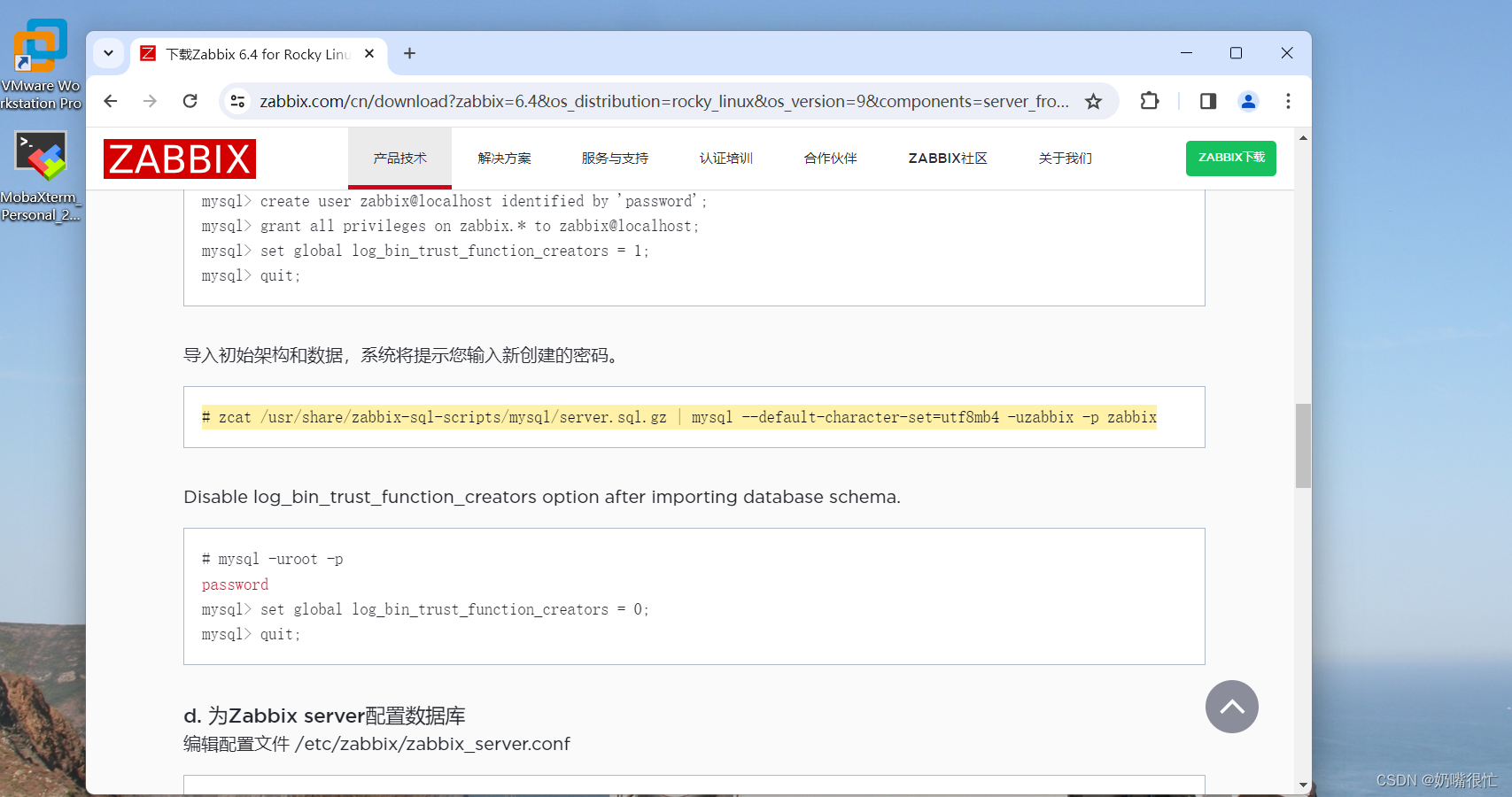Viewport: 1512px width, 797px height.
Task: Click the 'Disable log_bin_trust_function_creators option' sentence
Action: [542, 497]
